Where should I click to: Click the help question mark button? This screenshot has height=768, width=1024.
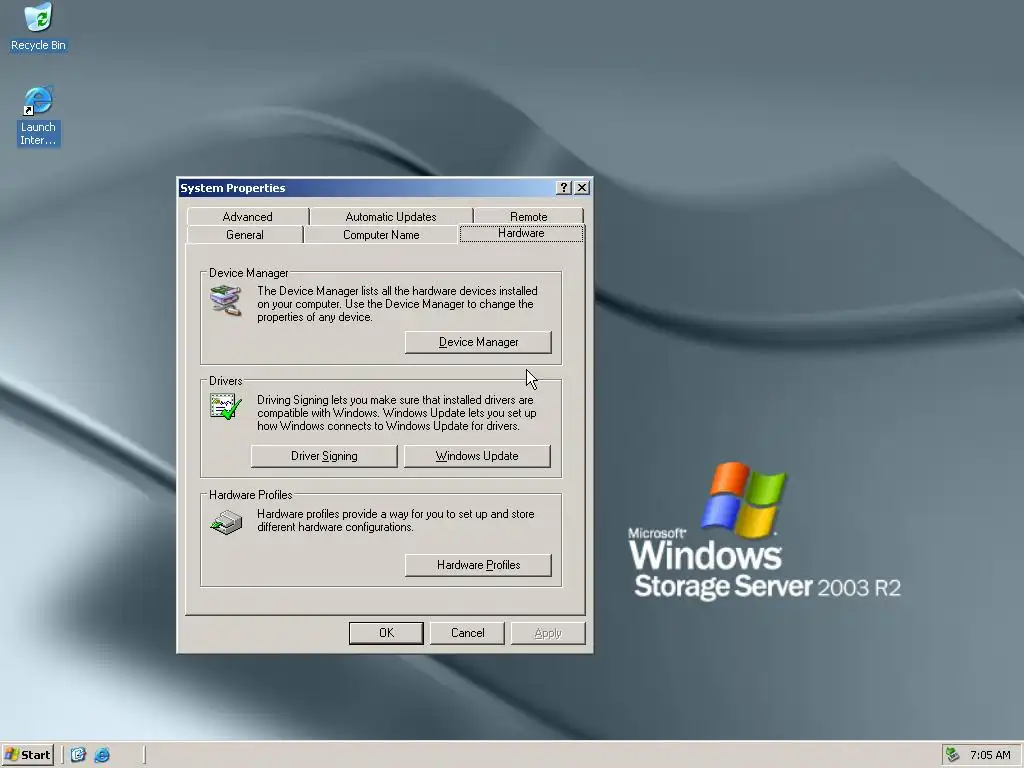tap(564, 188)
